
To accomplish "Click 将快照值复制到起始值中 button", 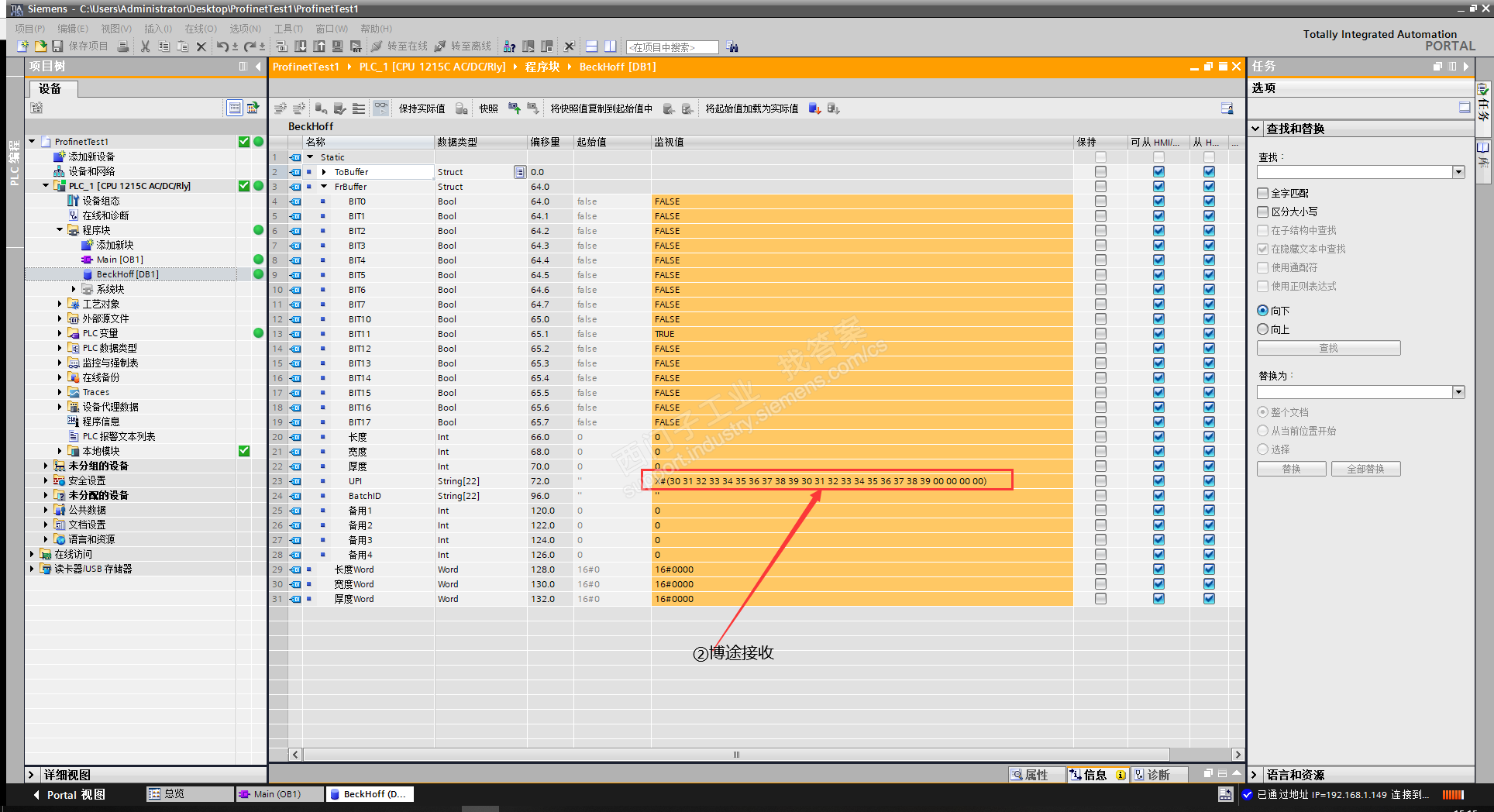I will [601, 108].
